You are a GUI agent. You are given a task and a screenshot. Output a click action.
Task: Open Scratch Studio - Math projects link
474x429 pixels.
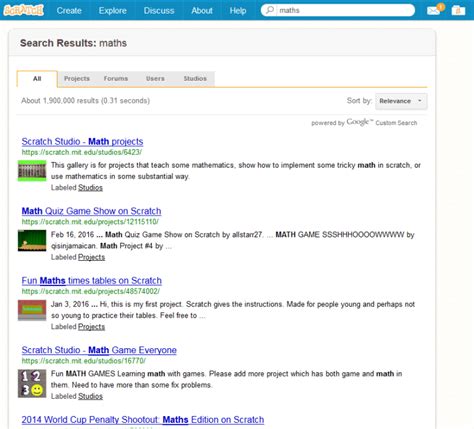pyautogui.click(x=82, y=142)
